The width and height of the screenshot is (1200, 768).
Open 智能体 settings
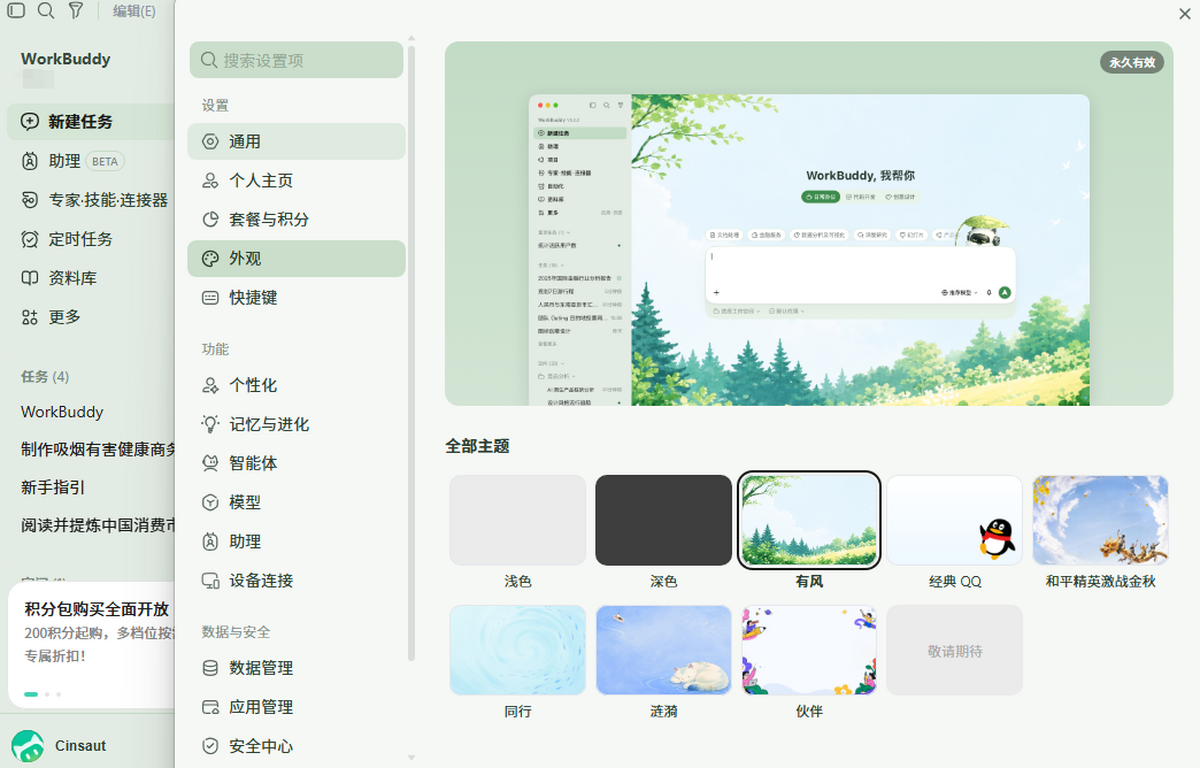click(x=297, y=464)
